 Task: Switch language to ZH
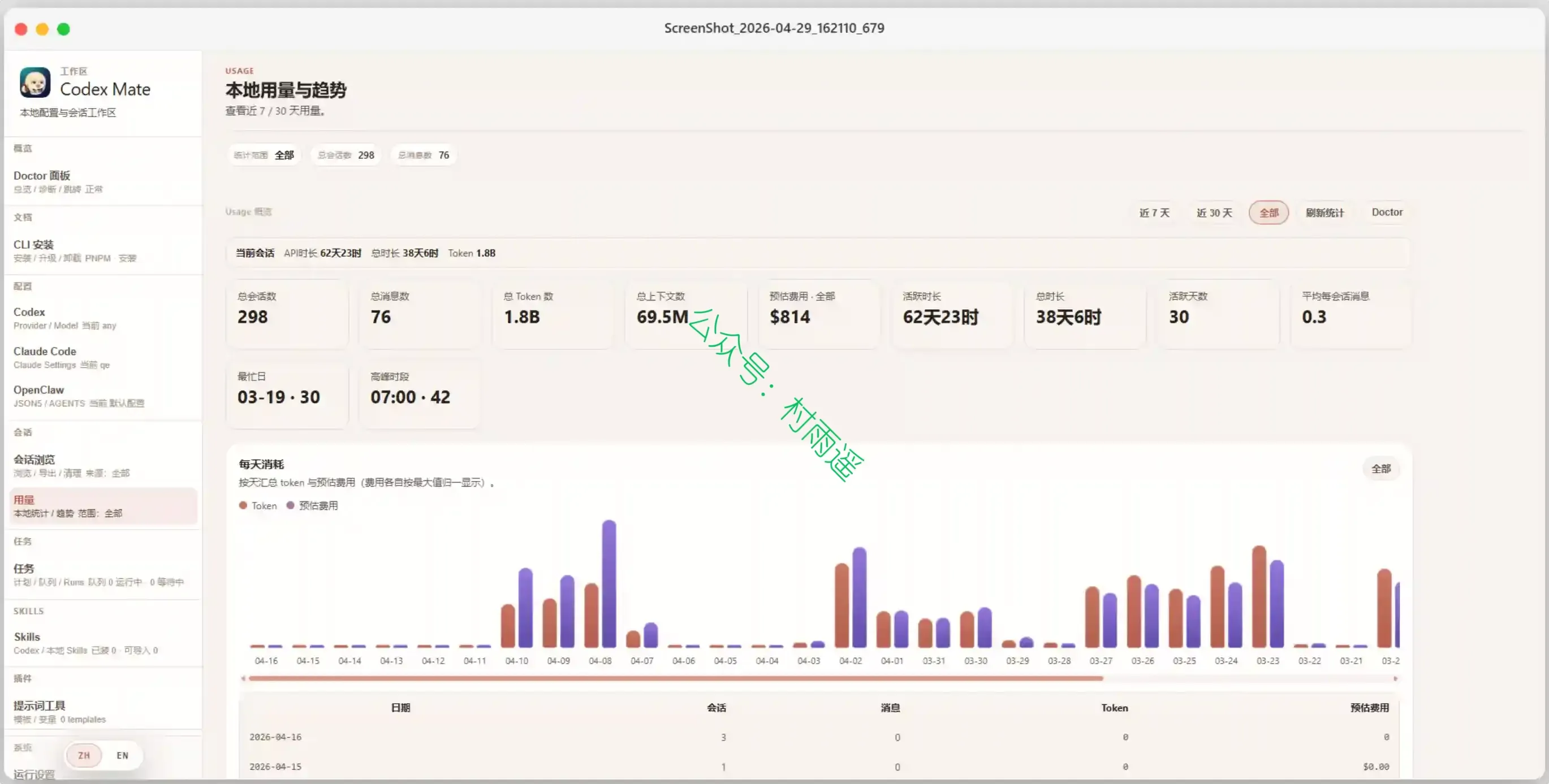84,755
